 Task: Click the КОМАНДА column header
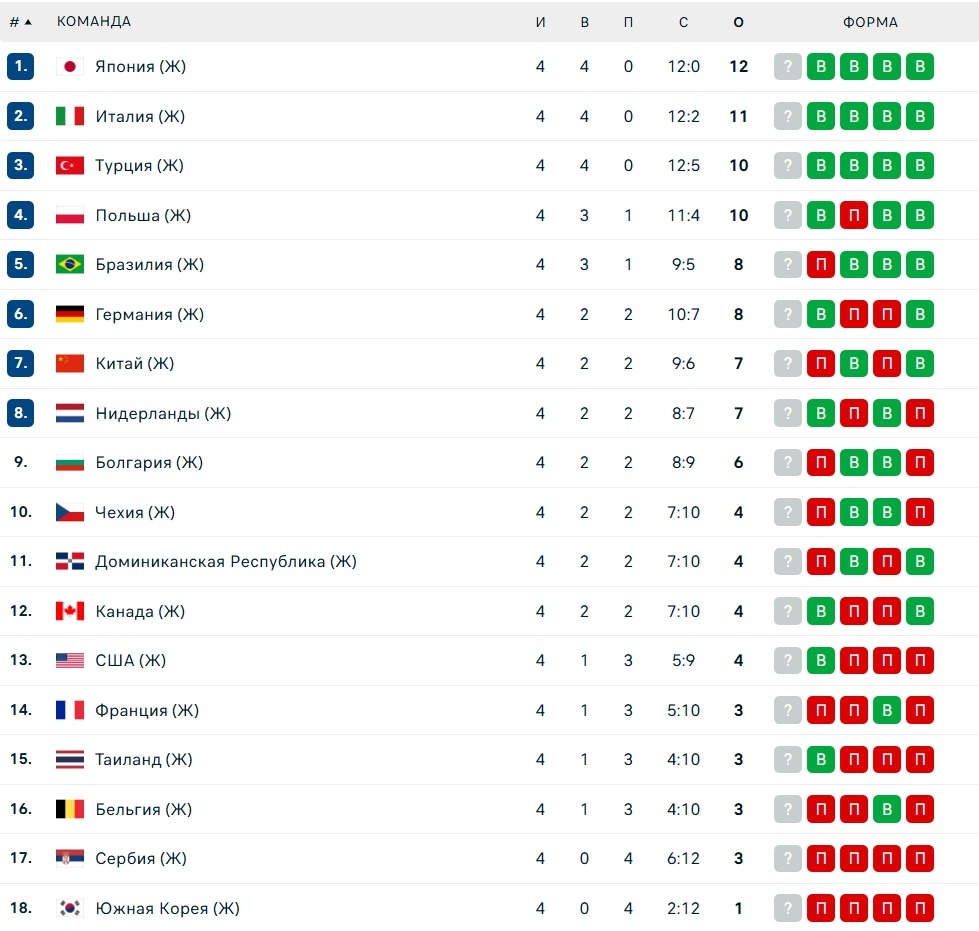coord(94,21)
